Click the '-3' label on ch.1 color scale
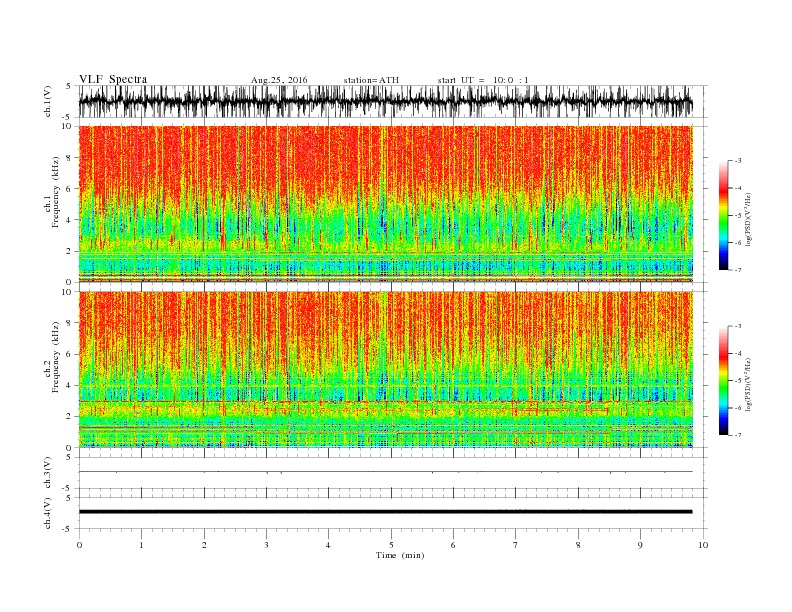 click(737, 161)
